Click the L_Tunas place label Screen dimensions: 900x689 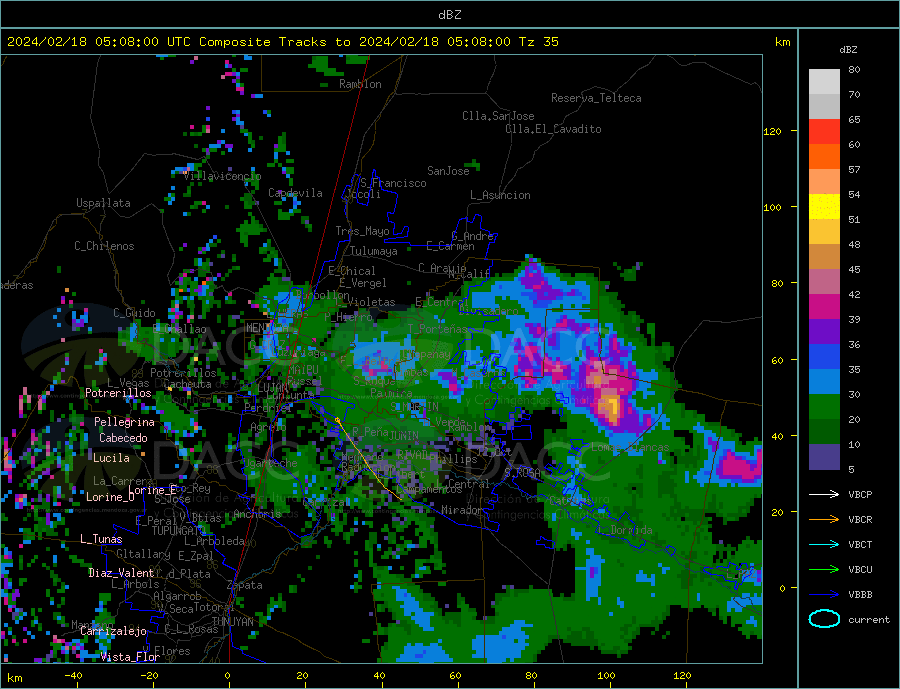tap(101, 539)
